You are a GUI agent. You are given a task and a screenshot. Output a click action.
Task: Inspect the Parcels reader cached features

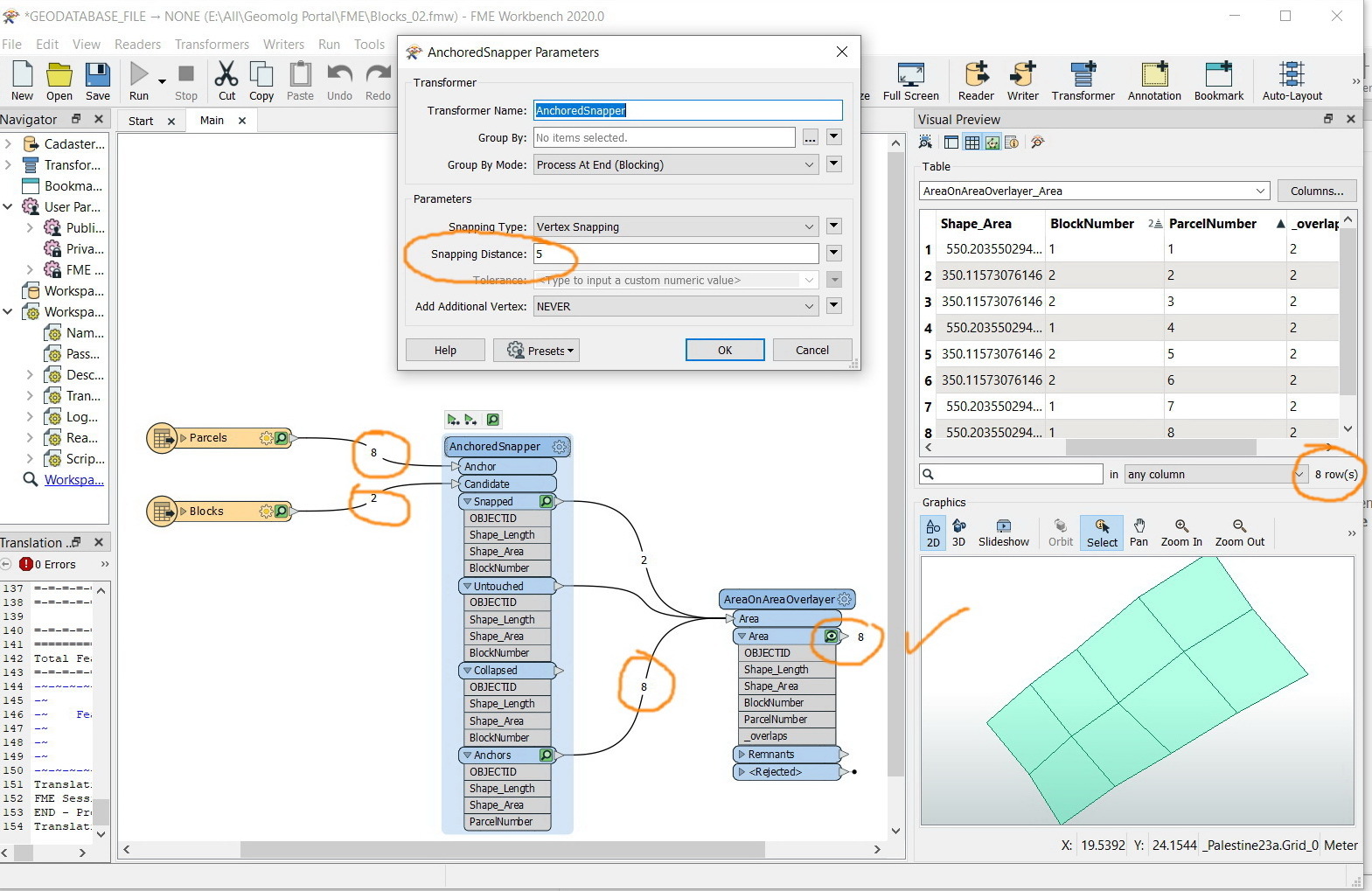tap(282, 438)
